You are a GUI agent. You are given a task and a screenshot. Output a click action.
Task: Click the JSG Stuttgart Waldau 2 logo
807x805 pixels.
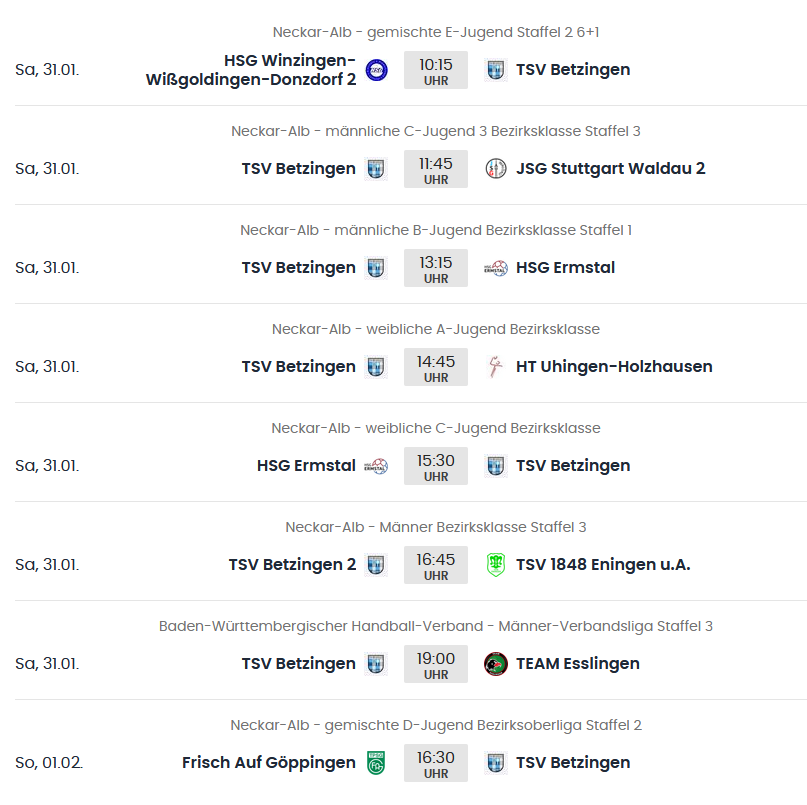click(x=496, y=169)
